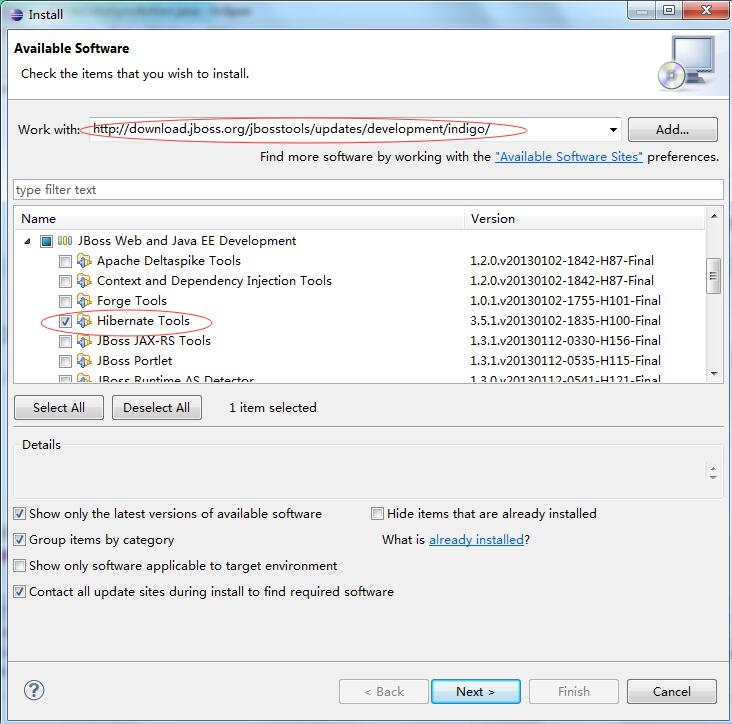Select Context and Dependency Injection Tools label
Screen dimensions: 732x724
tap(214, 281)
